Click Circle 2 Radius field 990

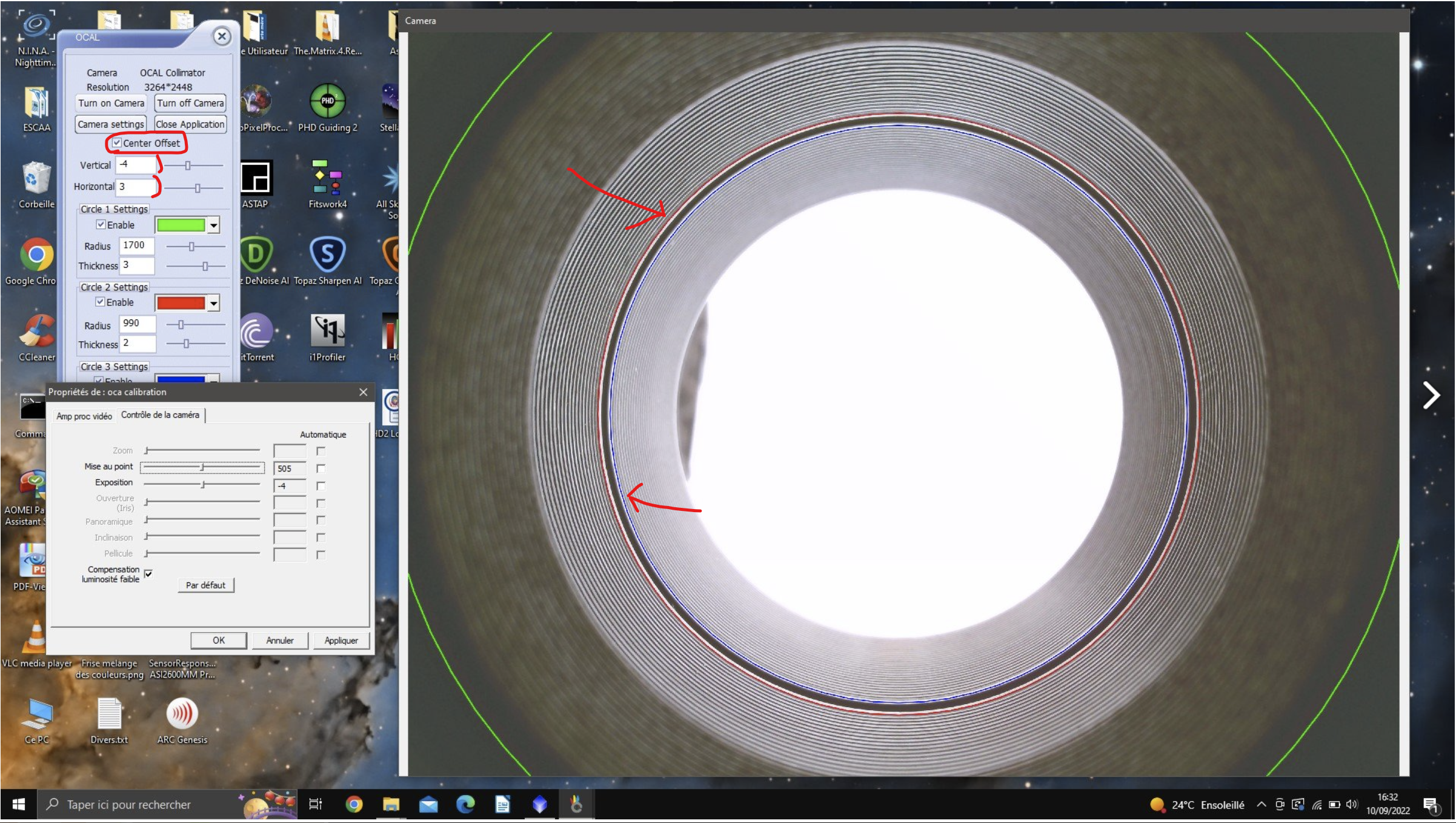click(x=138, y=324)
